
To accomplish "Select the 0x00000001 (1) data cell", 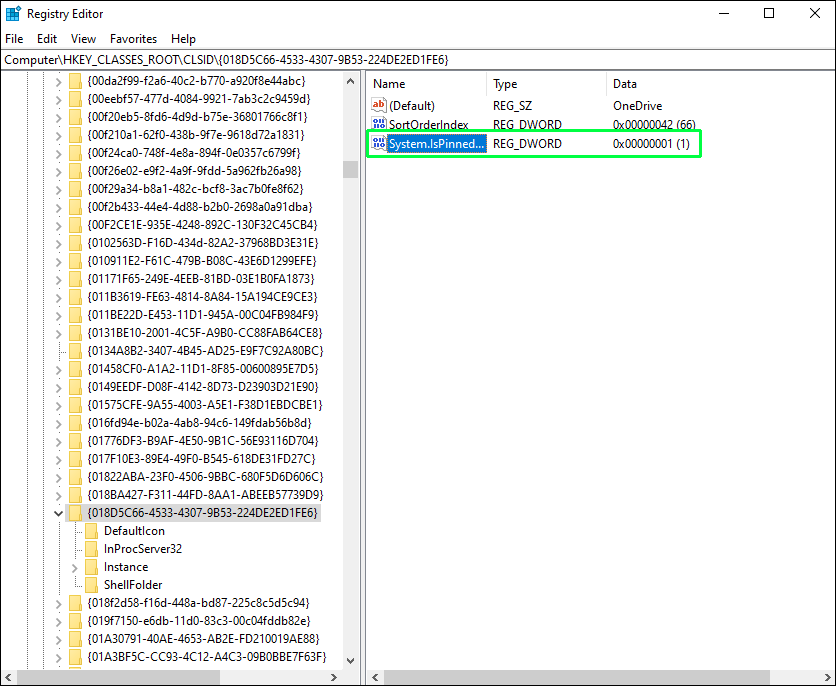I will click(x=651, y=143).
